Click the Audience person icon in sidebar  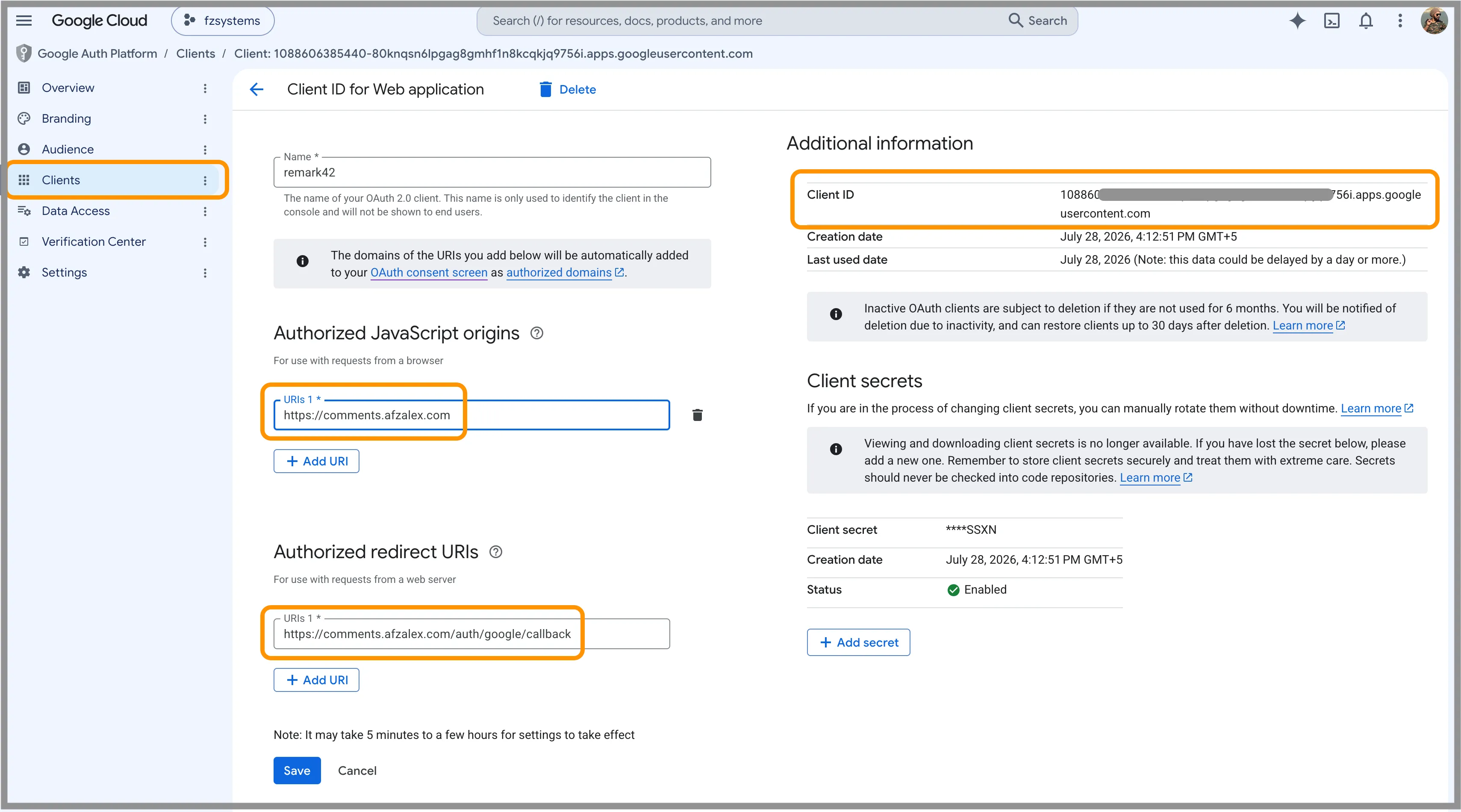pos(24,149)
